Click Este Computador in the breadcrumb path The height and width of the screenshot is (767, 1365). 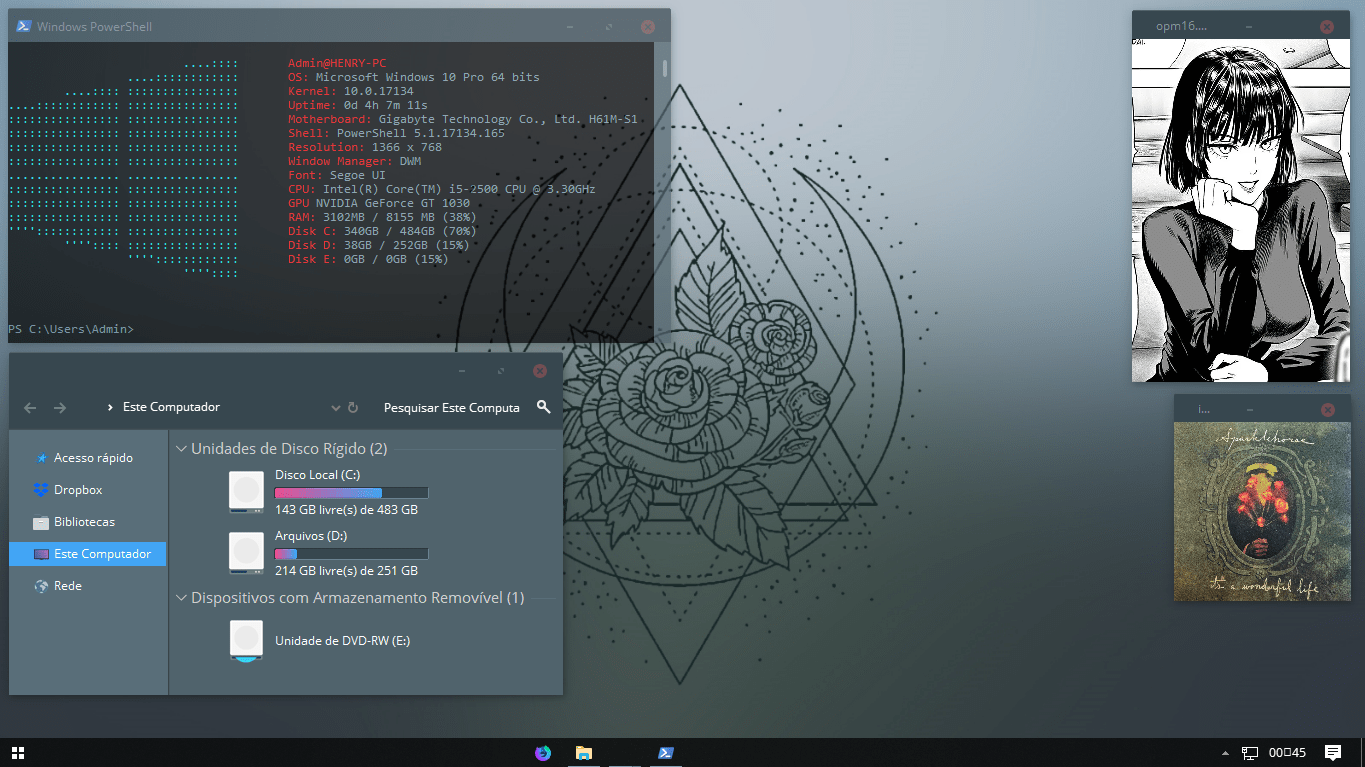[x=172, y=407]
